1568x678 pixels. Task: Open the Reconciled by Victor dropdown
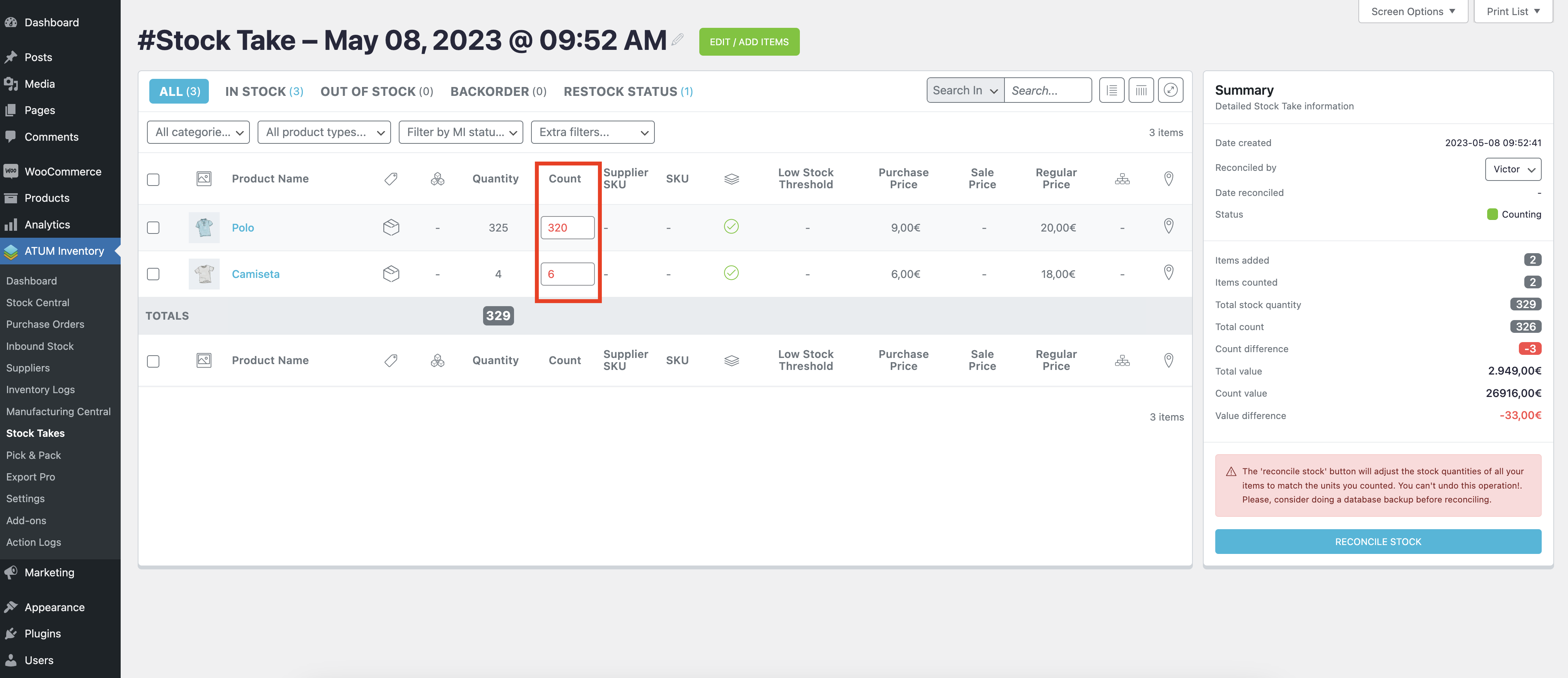(1513, 169)
